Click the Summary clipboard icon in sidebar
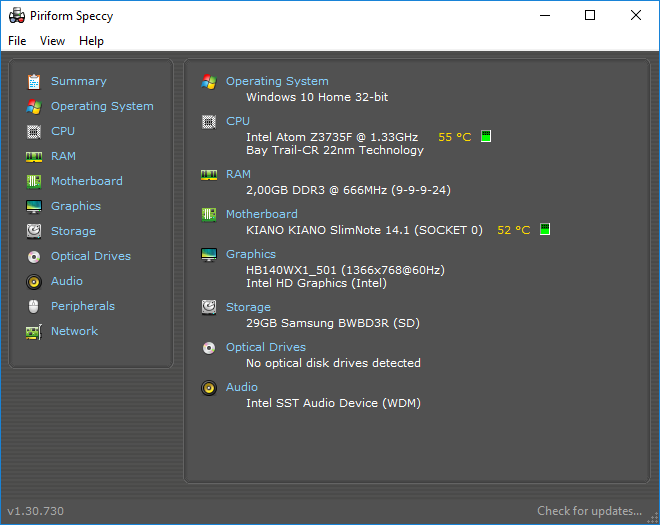660x525 pixels. pos(34,82)
